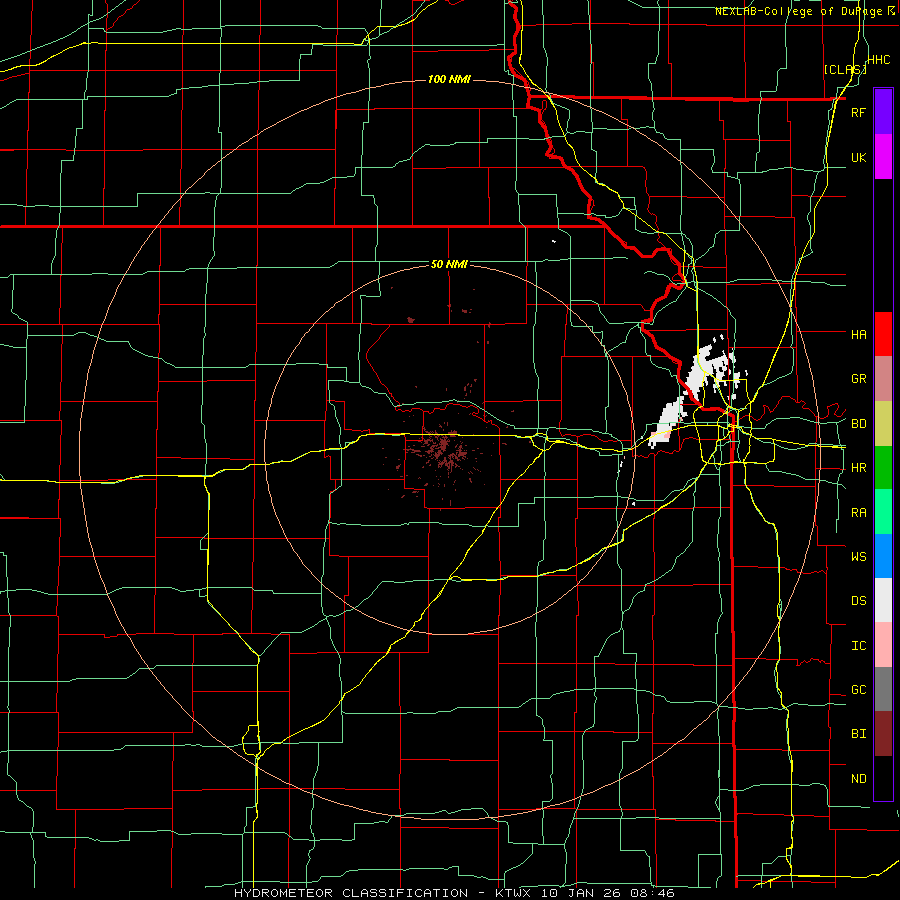
Task: Click the GC legend label
Action: 858,690
